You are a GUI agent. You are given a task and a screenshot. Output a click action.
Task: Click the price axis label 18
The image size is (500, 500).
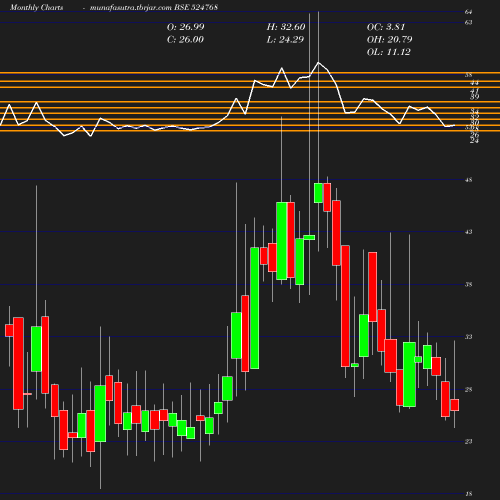click(469, 494)
